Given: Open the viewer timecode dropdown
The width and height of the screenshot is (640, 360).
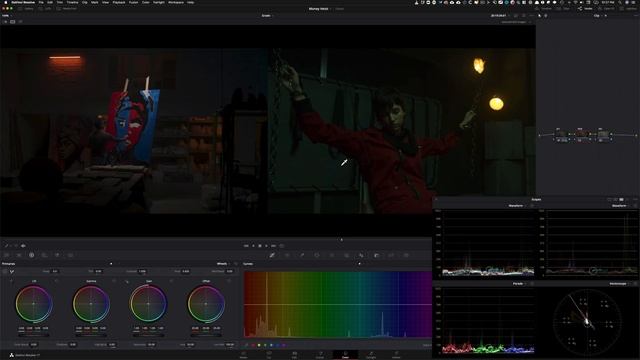Looking at the screenshot, I should (x=500, y=16).
